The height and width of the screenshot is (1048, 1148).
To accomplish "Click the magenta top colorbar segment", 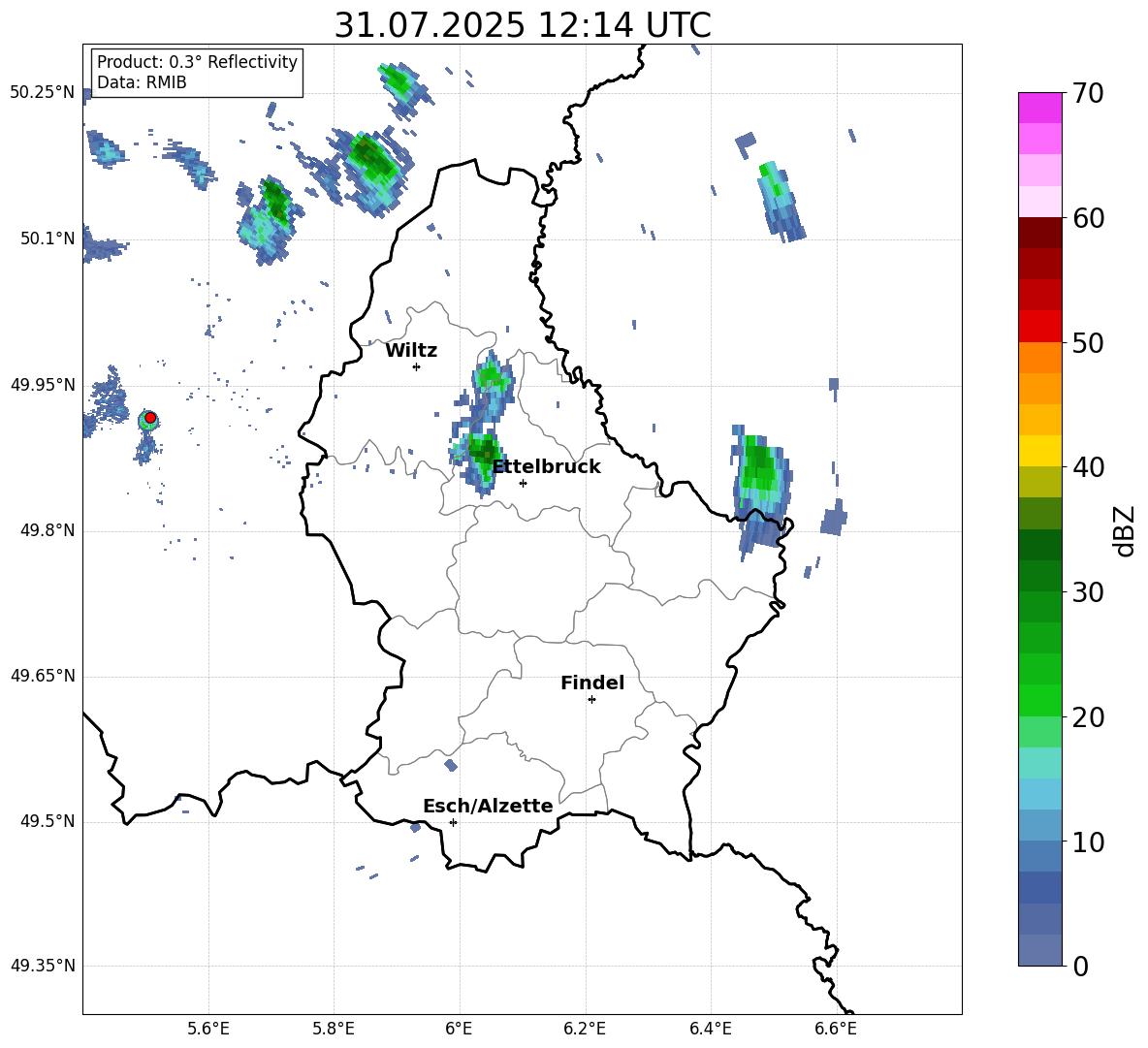I will 1040,108.
